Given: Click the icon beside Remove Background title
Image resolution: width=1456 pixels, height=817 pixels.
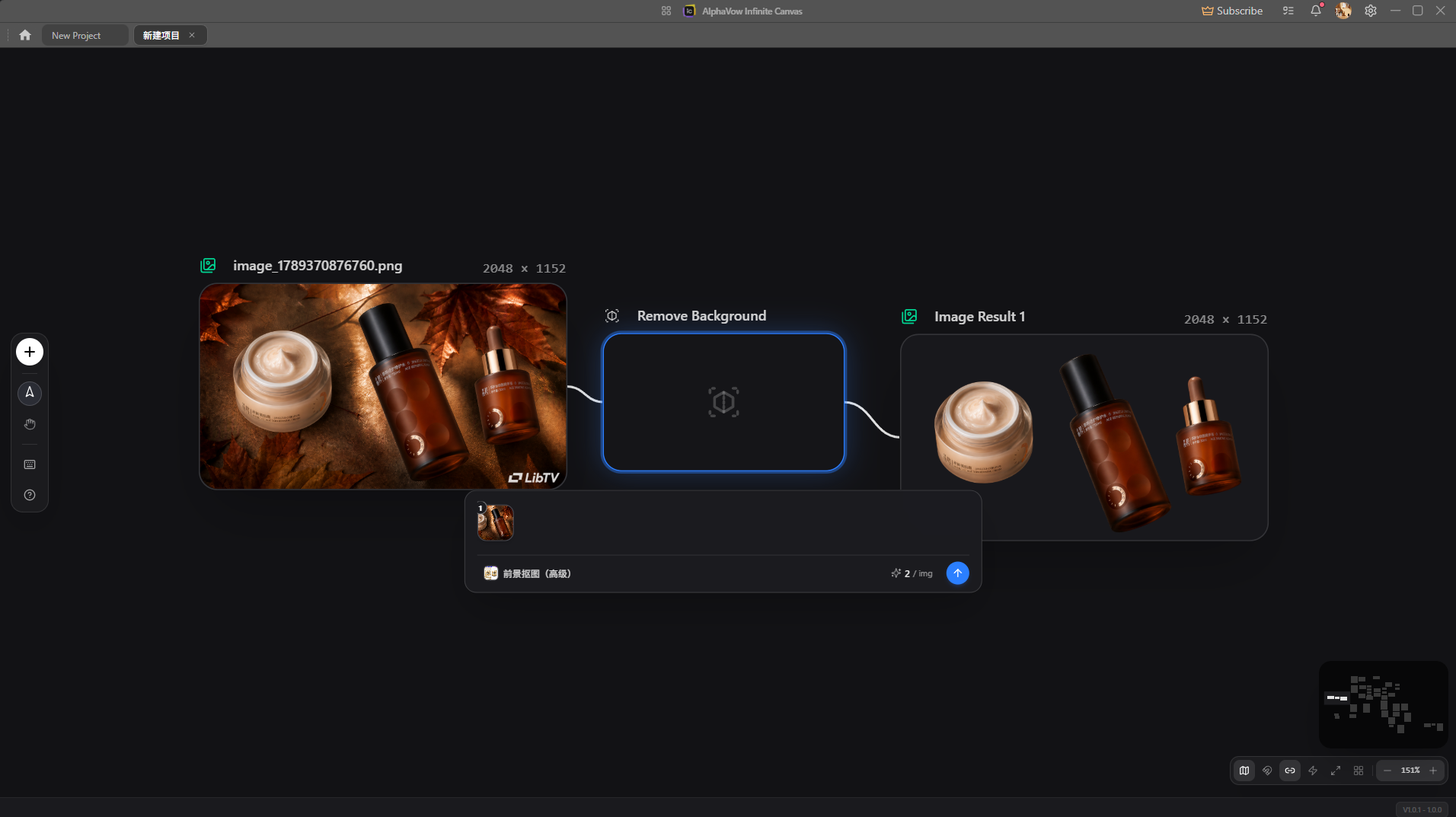Looking at the screenshot, I should click(x=612, y=315).
